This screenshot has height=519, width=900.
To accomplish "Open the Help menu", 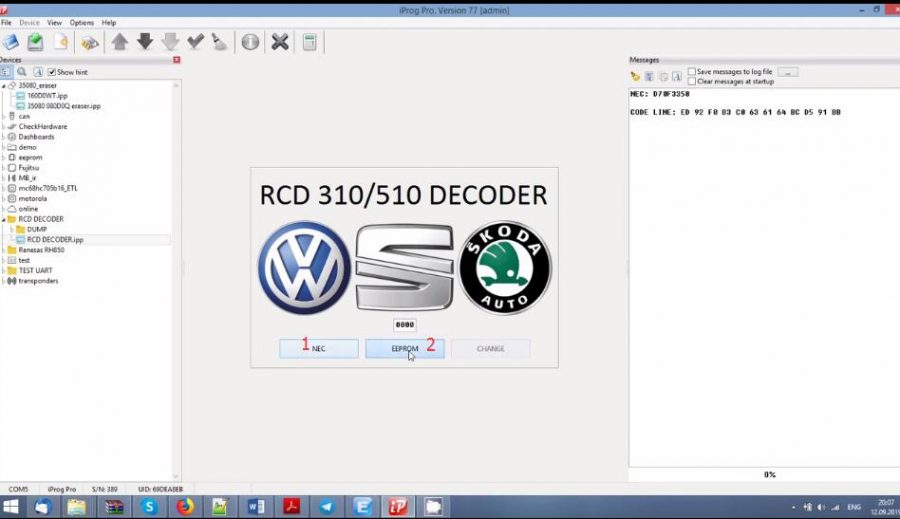I will (109, 22).
